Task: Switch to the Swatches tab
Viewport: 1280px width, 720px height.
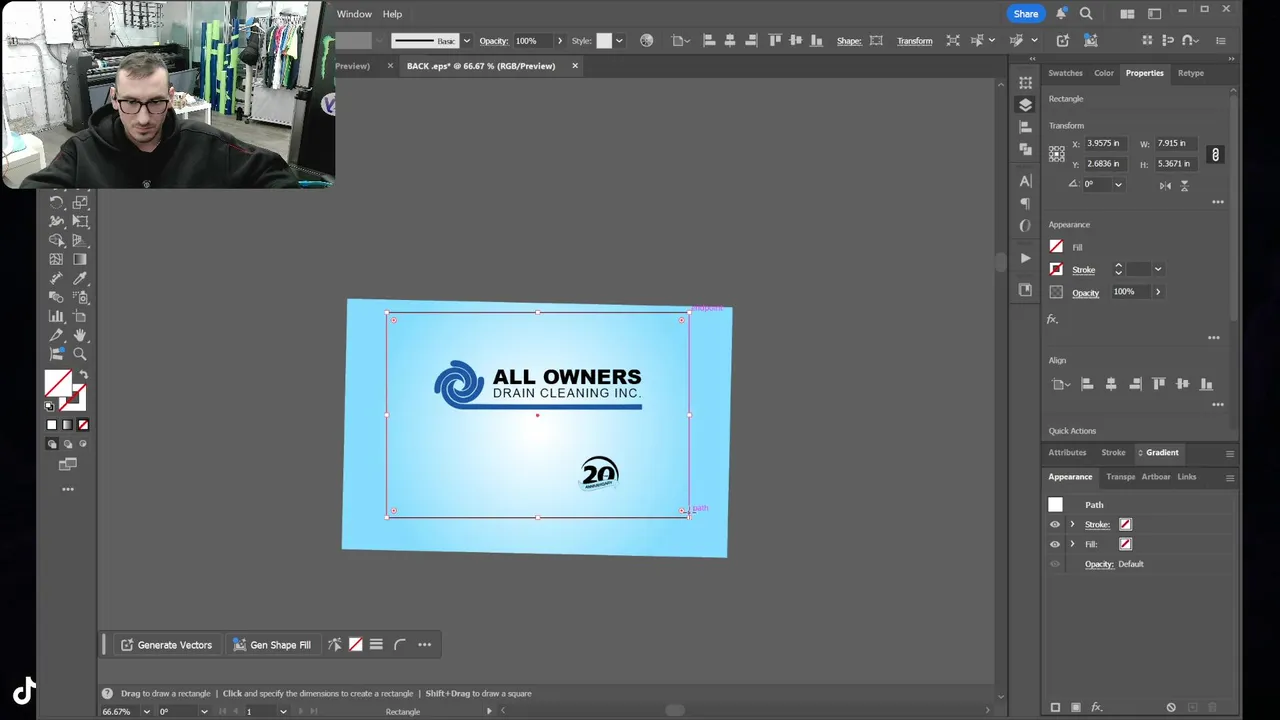Action: 1065,73
